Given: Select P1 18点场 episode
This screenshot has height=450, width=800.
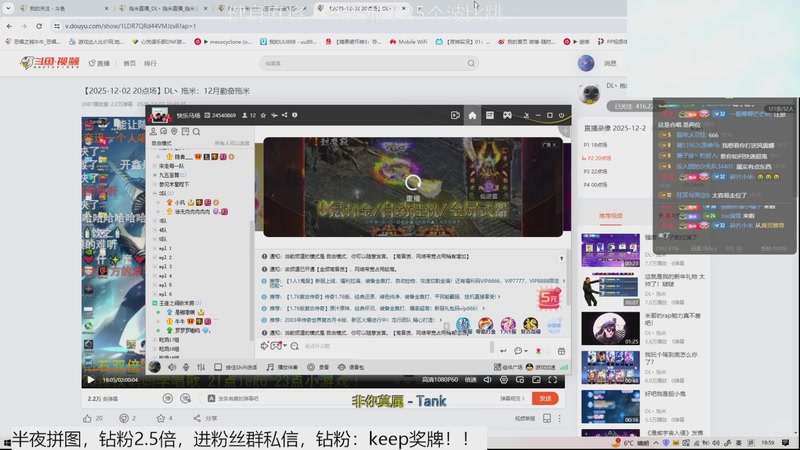Looking at the screenshot, I should tap(595, 145).
